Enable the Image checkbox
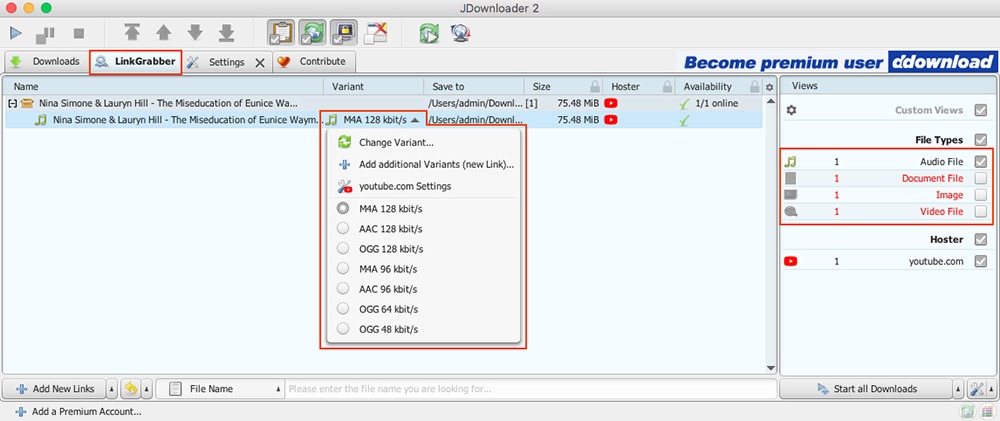The width and height of the screenshot is (1000, 421). coord(981,195)
